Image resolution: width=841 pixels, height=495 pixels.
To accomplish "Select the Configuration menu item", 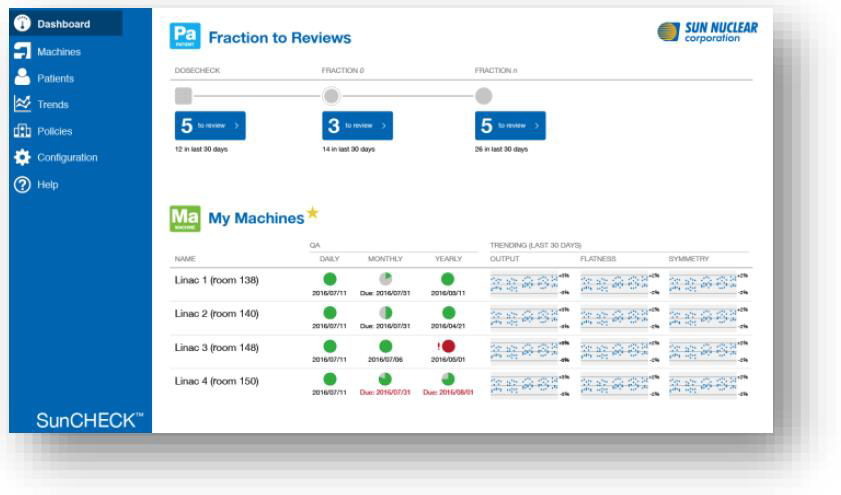I will click(x=74, y=157).
